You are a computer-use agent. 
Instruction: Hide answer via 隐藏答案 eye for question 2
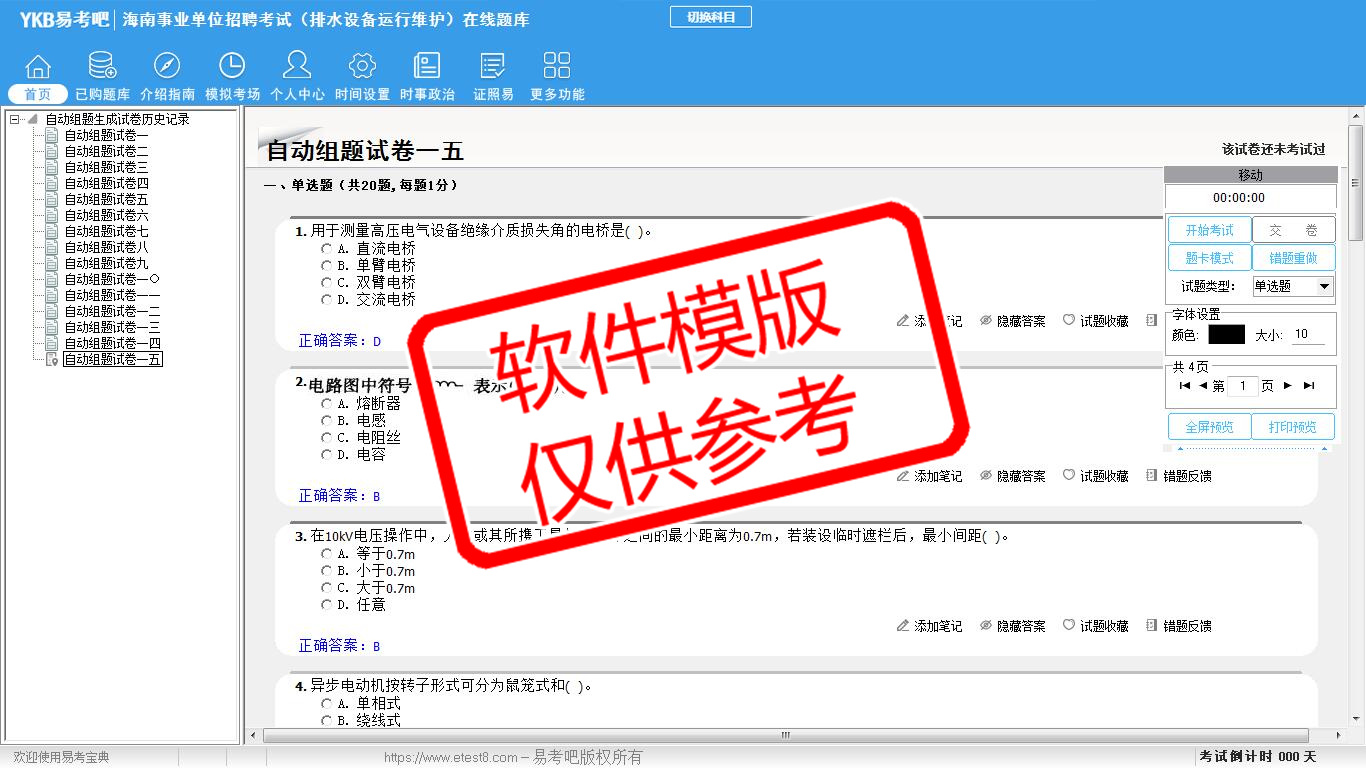click(x=986, y=476)
